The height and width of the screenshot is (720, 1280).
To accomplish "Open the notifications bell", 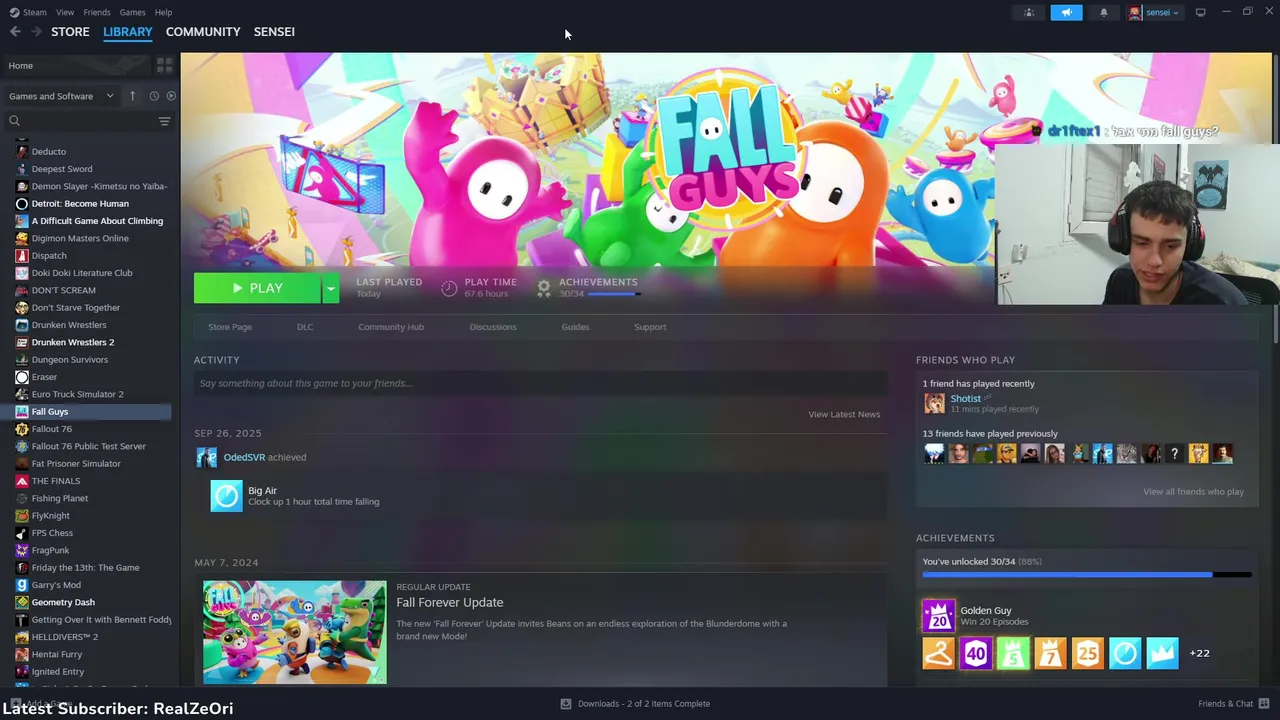I will pyautogui.click(x=1104, y=12).
